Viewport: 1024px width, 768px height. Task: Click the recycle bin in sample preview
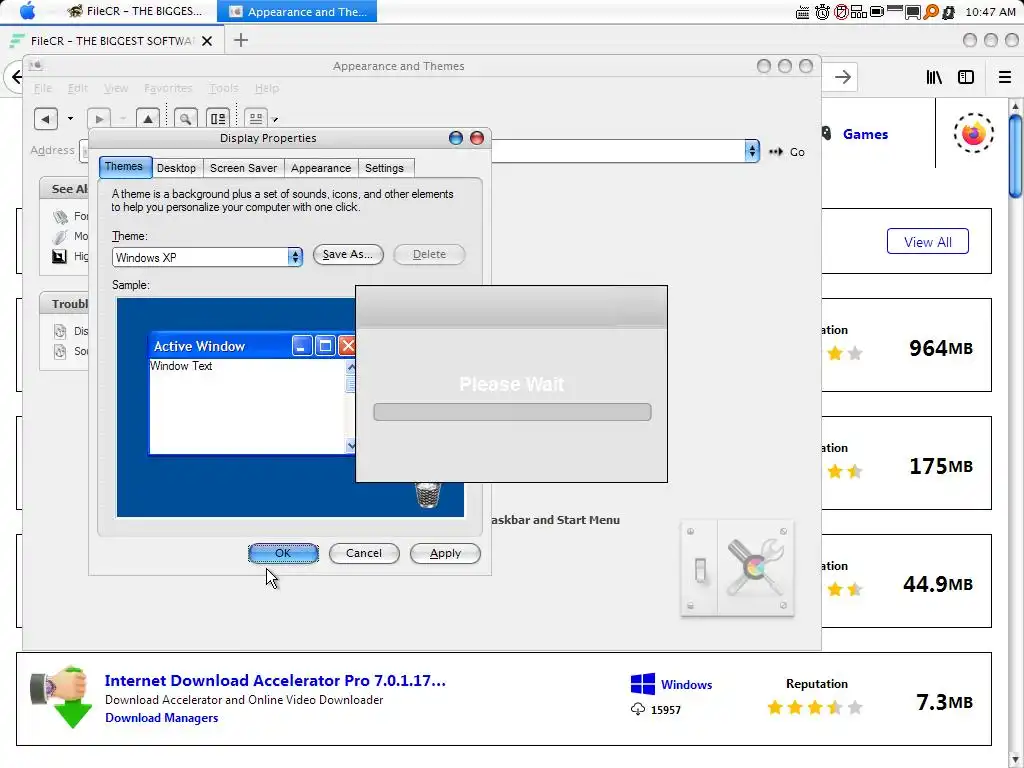pos(428,495)
